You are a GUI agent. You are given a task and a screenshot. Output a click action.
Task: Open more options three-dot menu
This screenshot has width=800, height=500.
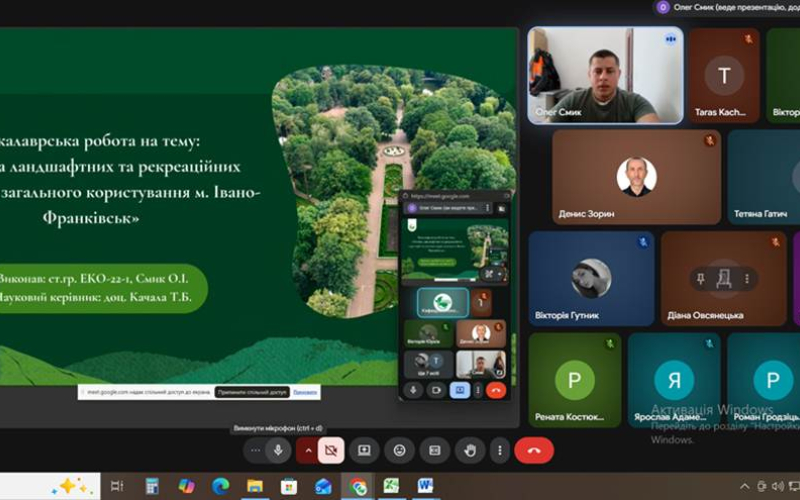pos(499,451)
